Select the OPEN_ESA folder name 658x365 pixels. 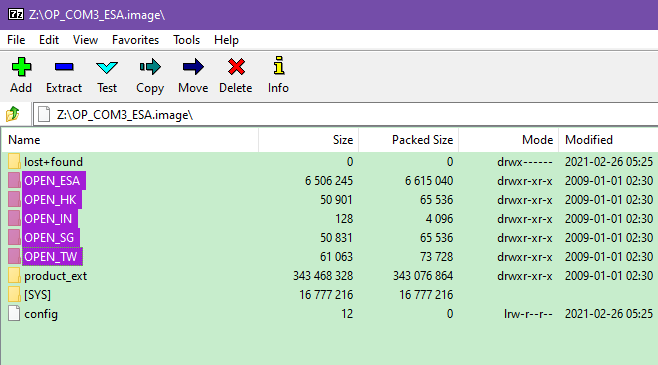(52, 180)
